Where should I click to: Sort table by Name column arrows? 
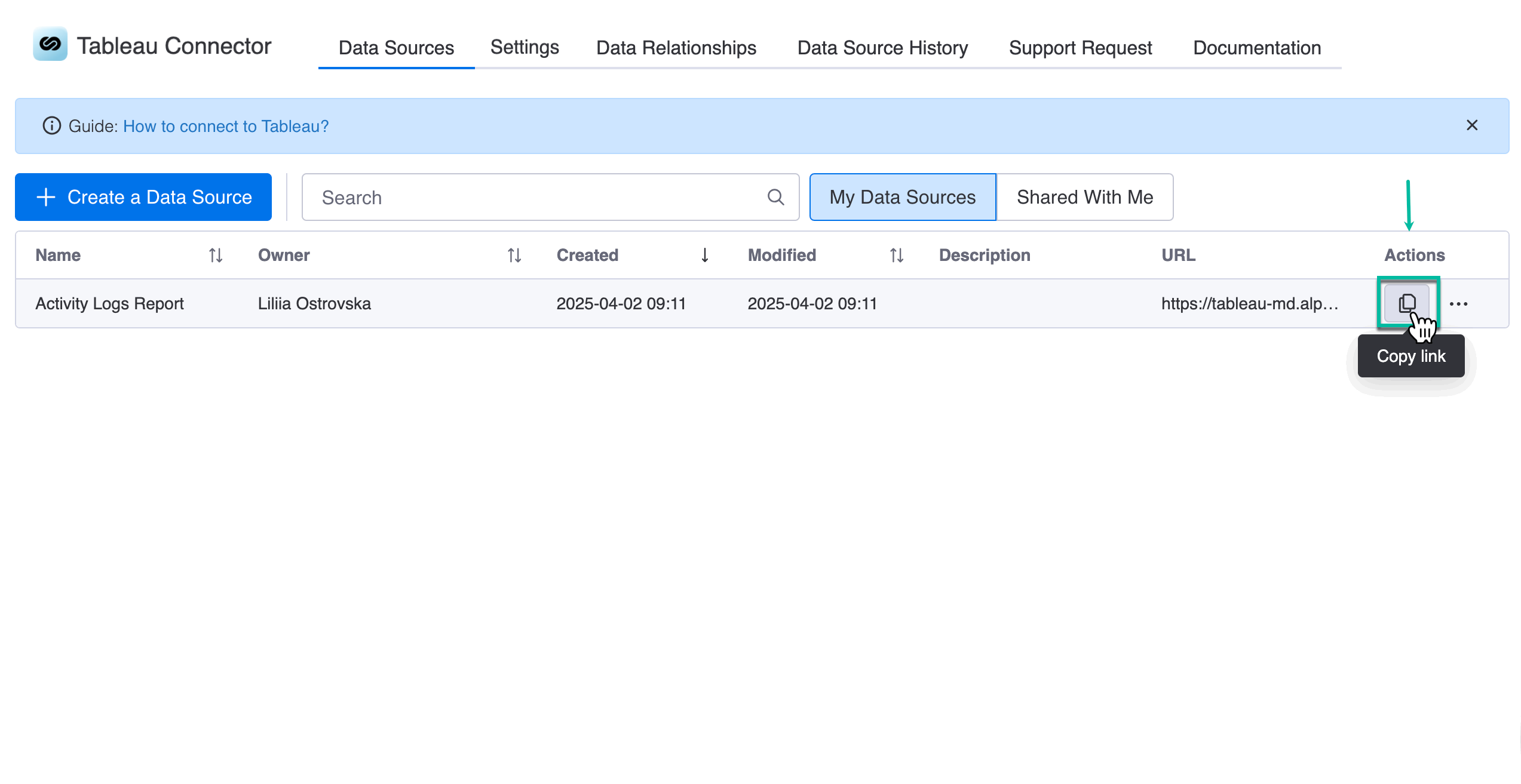click(x=216, y=256)
